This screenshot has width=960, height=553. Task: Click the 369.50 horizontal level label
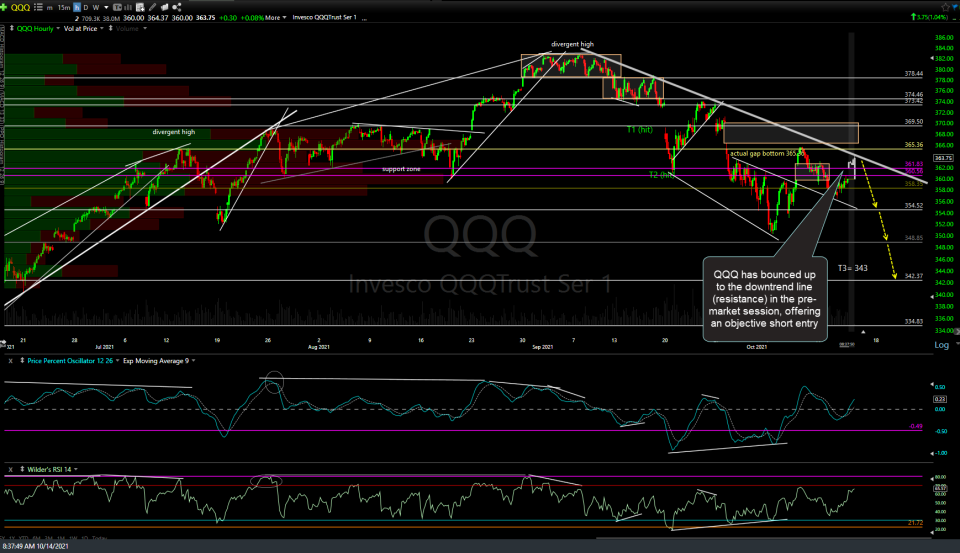[913, 122]
